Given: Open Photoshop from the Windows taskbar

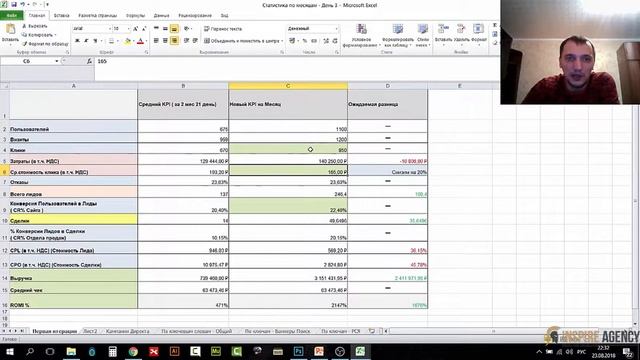Looking at the screenshot, I should tap(298, 351).
